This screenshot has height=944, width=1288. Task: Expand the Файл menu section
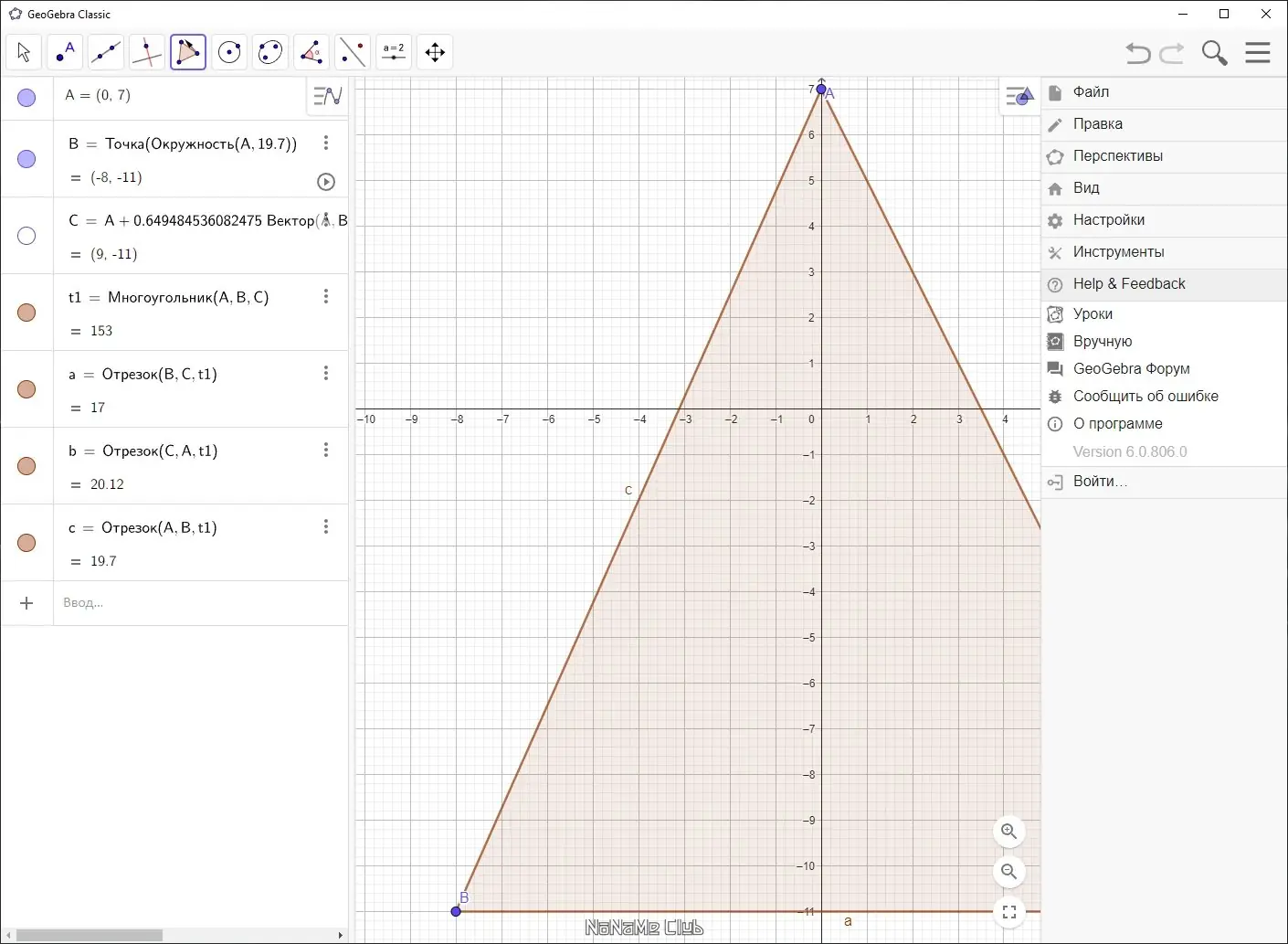[1164, 92]
